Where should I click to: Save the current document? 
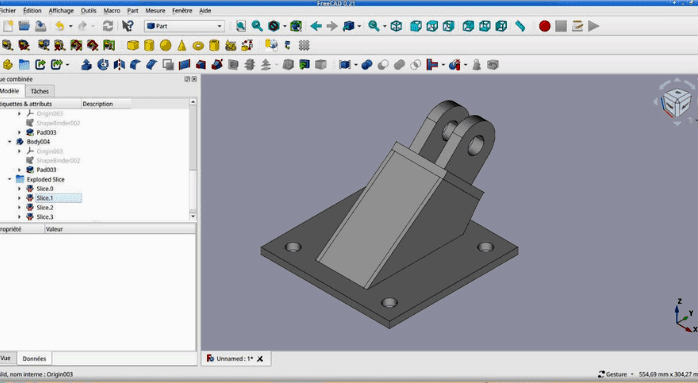coord(41,26)
